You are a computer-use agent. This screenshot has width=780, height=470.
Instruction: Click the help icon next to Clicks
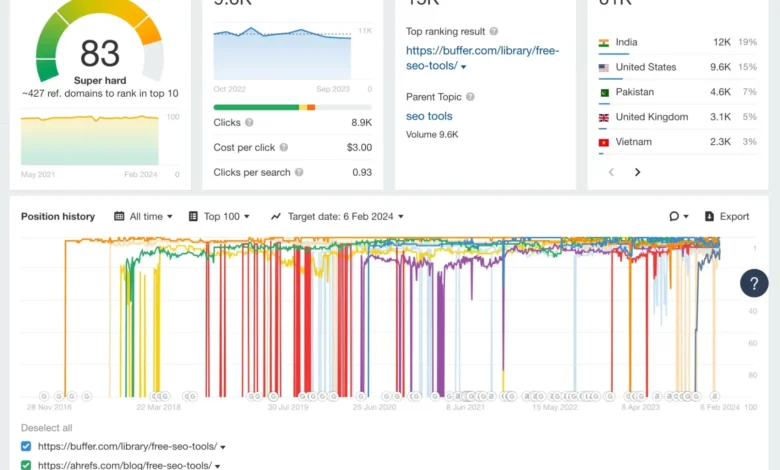tap(249, 123)
